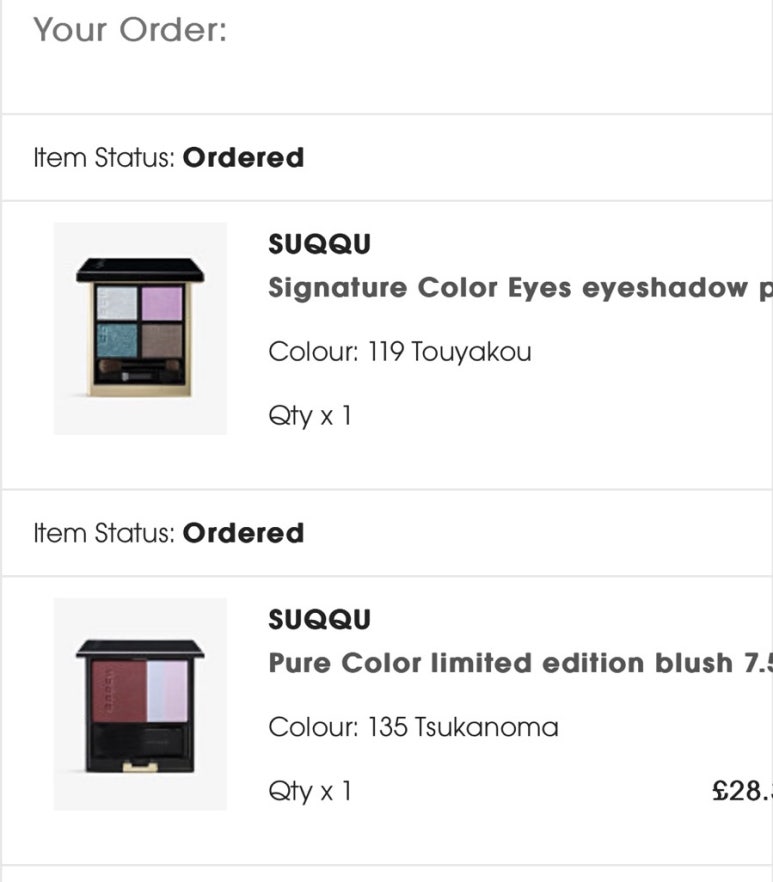Click the Signature Color Eyes eyeshadow title
The image size is (773, 882).
tap(520, 288)
